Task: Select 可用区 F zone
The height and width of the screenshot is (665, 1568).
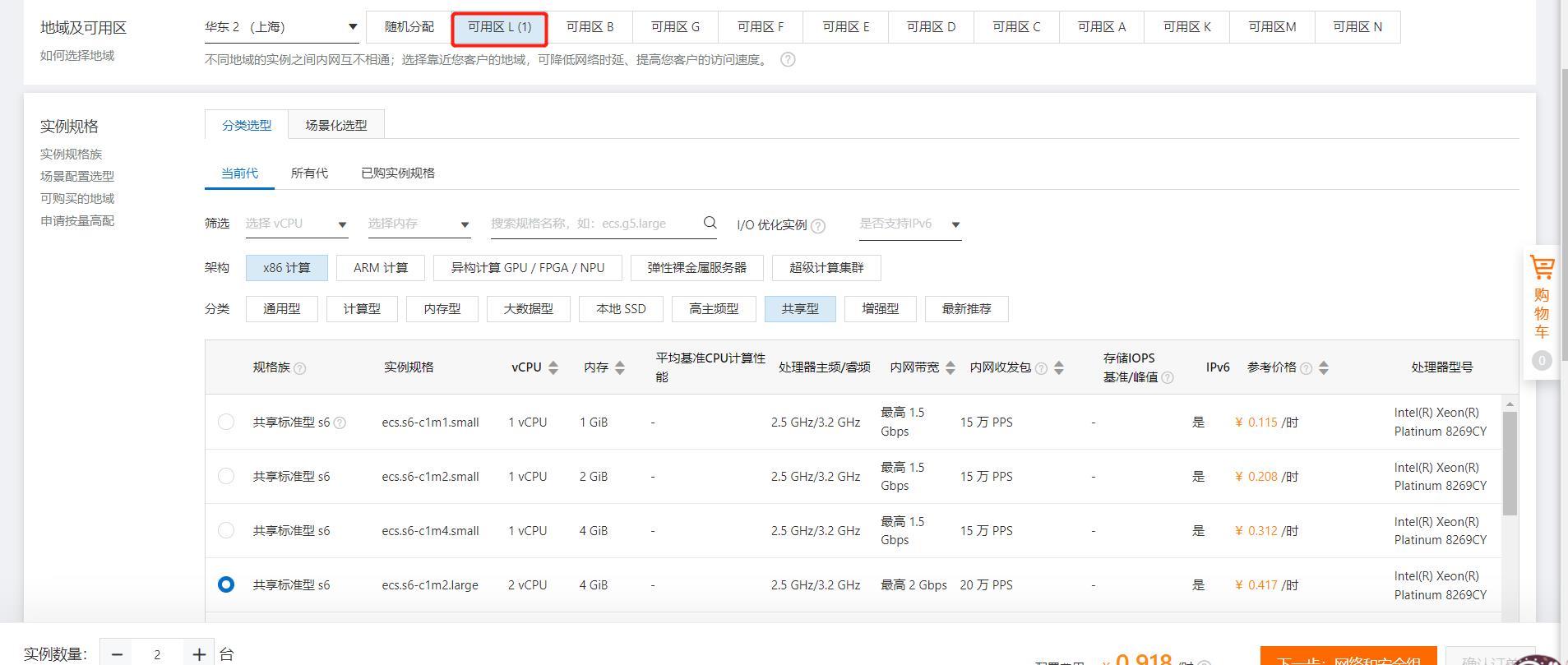Action: point(761,27)
